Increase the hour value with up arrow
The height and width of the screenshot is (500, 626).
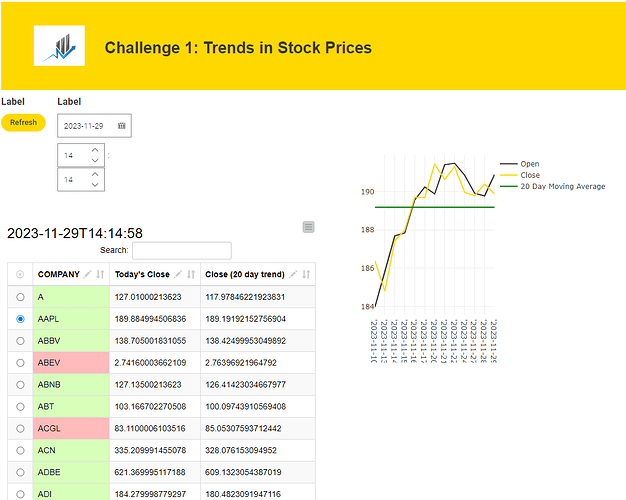coord(95,150)
